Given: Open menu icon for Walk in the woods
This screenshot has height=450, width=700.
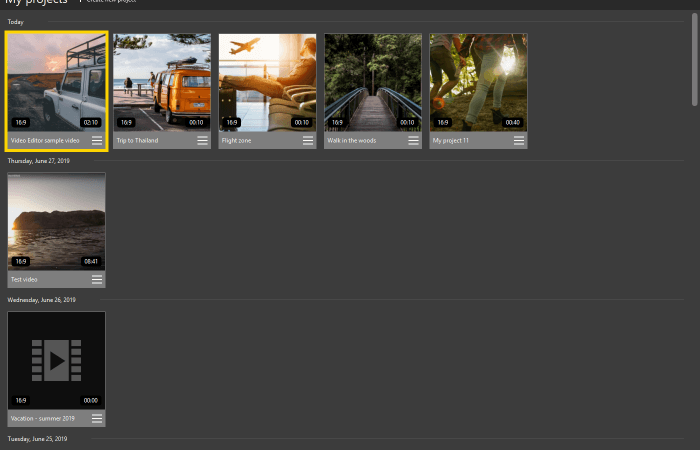Looking at the screenshot, I should pos(413,141).
